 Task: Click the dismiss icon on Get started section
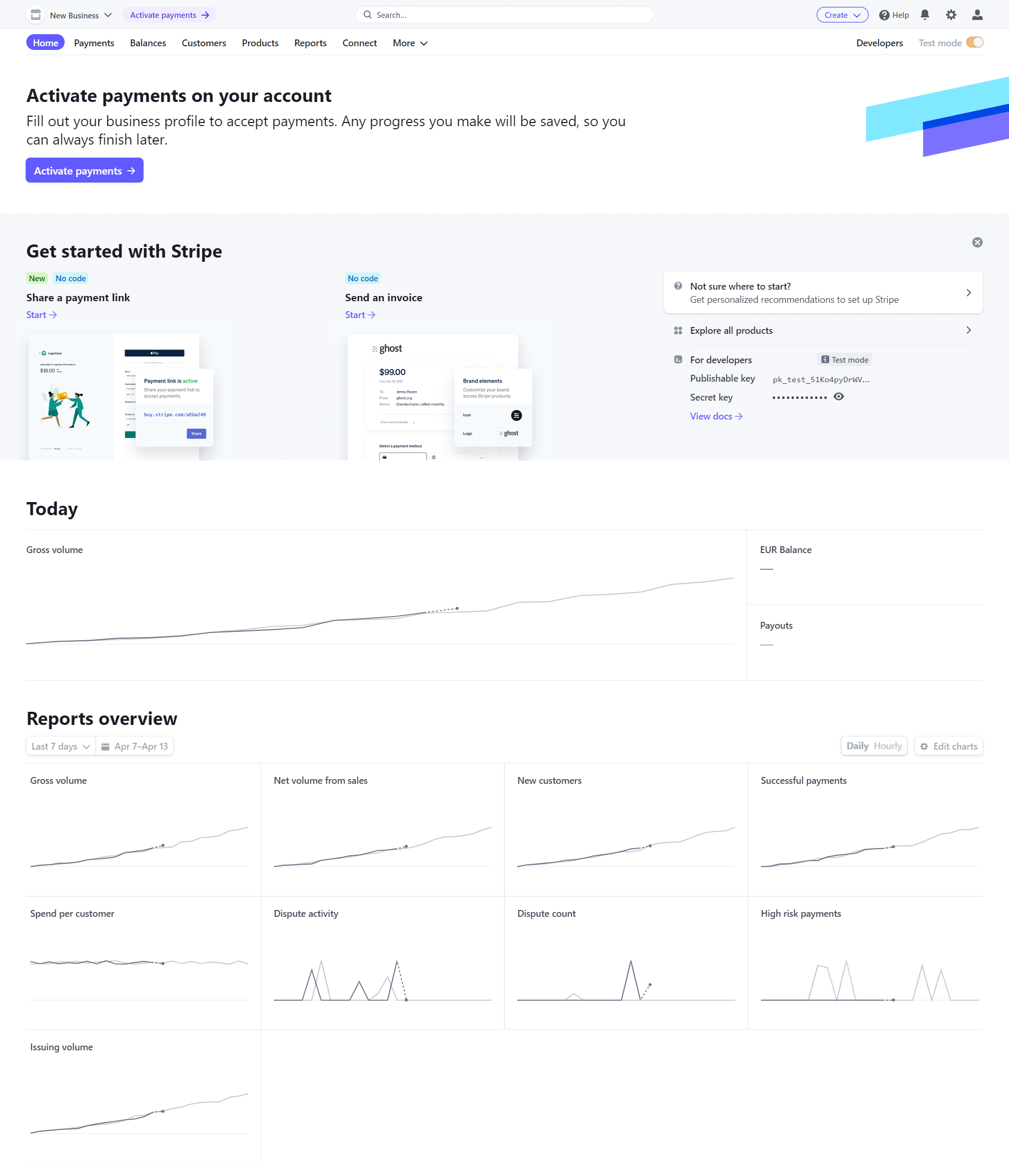click(977, 242)
